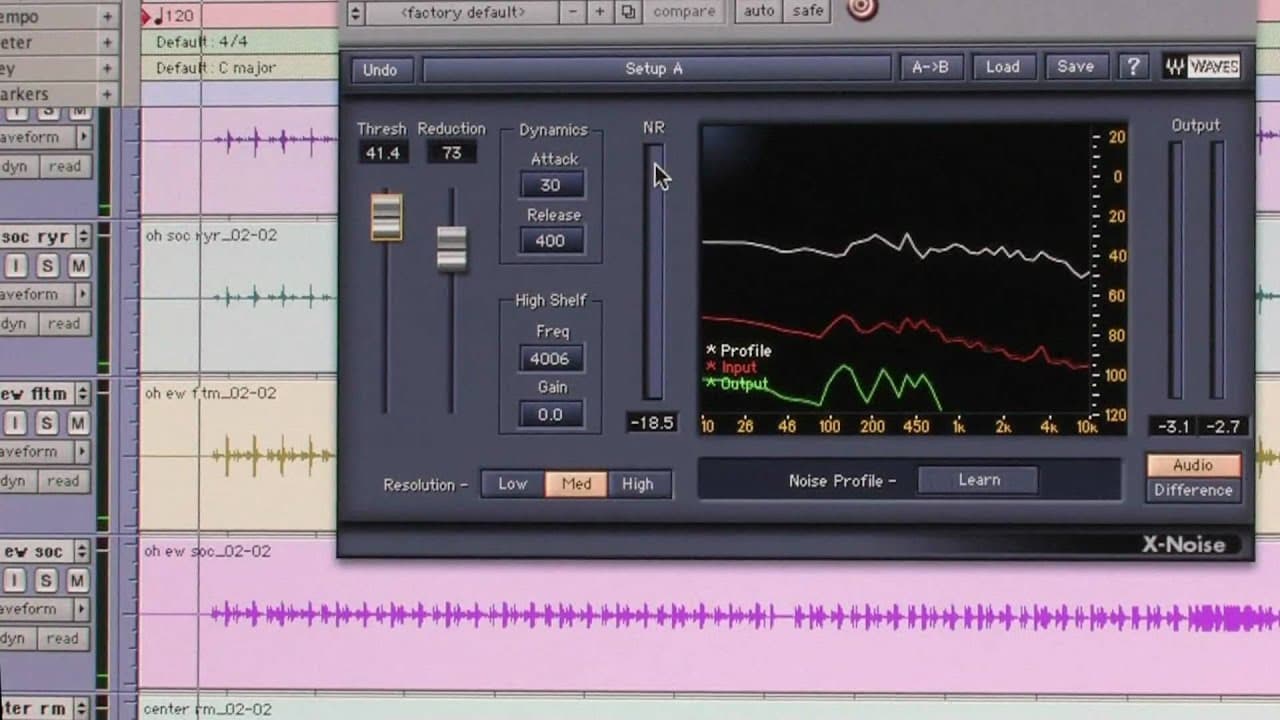This screenshot has height=720, width=1280.
Task: Add a meter change with Meter plus
Action: (x=107, y=43)
